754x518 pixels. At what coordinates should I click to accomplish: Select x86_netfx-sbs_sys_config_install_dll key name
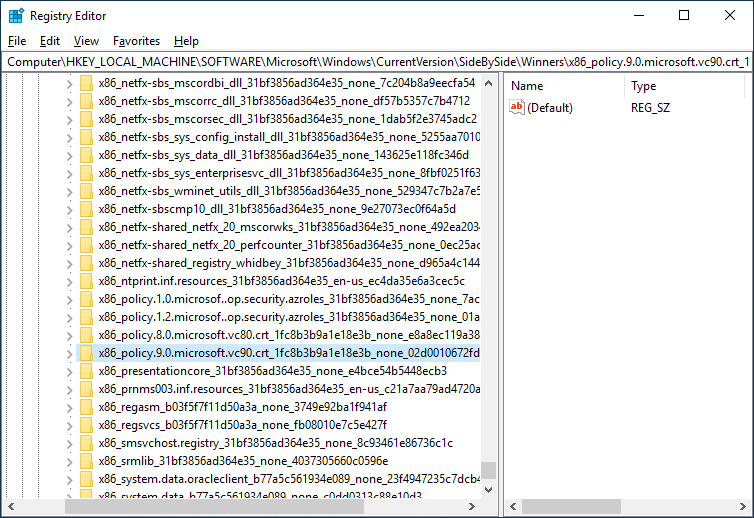click(289, 137)
